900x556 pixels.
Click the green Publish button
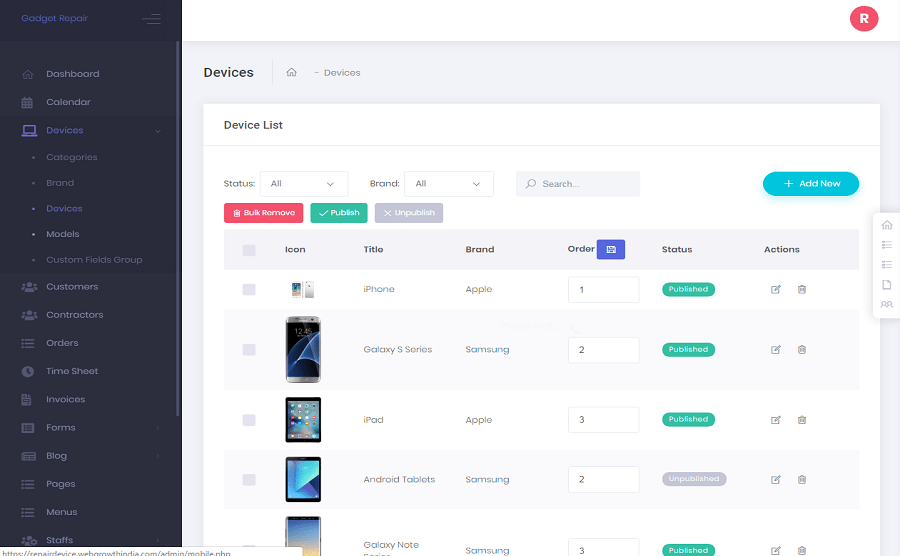point(339,213)
